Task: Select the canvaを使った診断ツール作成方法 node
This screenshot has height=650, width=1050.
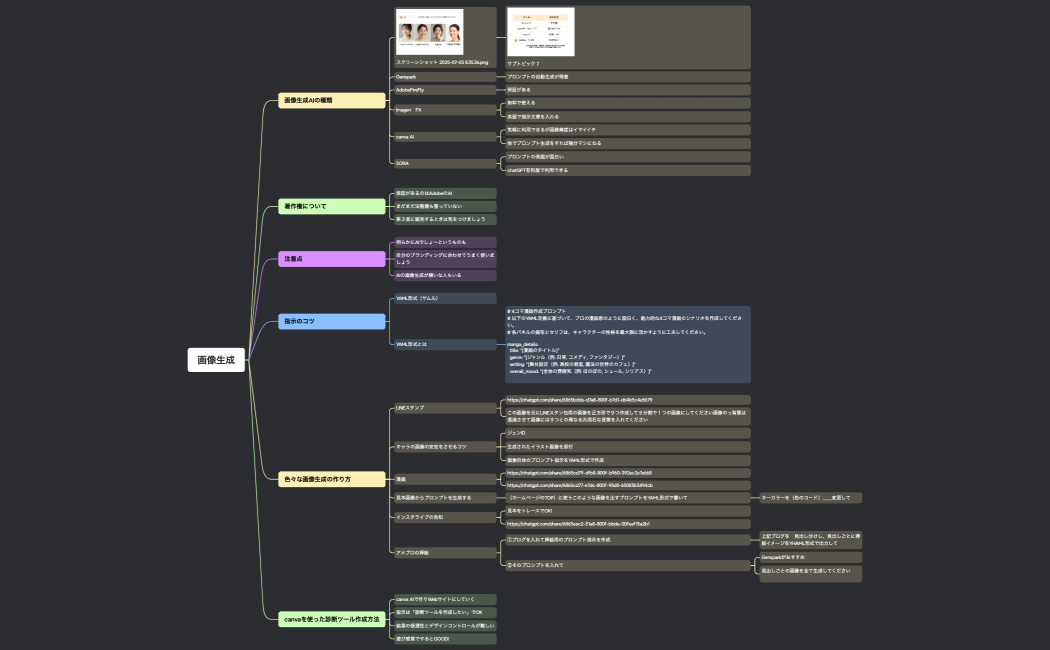Action: point(332,620)
